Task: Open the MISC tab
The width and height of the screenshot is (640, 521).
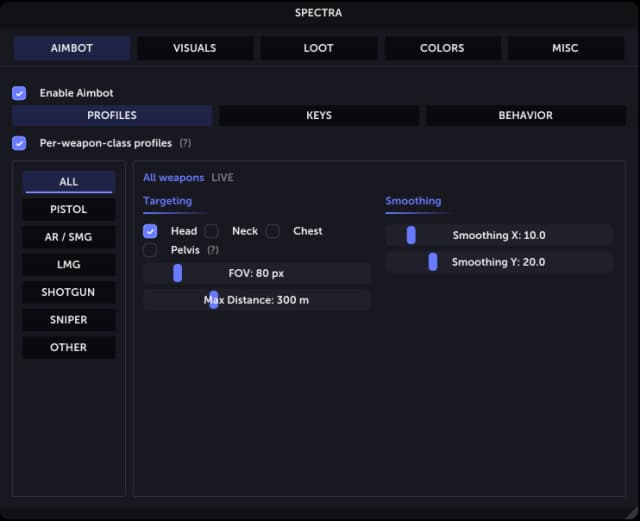Action: click(565, 48)
